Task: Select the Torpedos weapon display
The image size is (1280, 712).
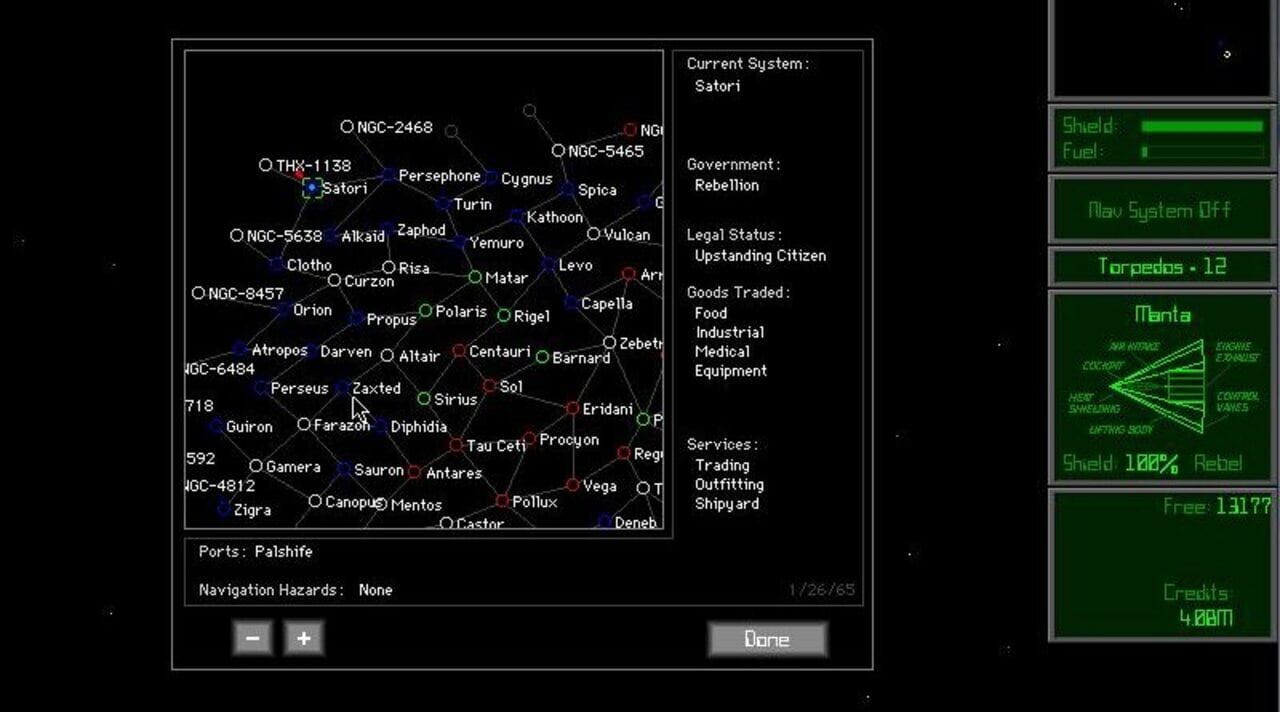Action: tap(1161, 266)
